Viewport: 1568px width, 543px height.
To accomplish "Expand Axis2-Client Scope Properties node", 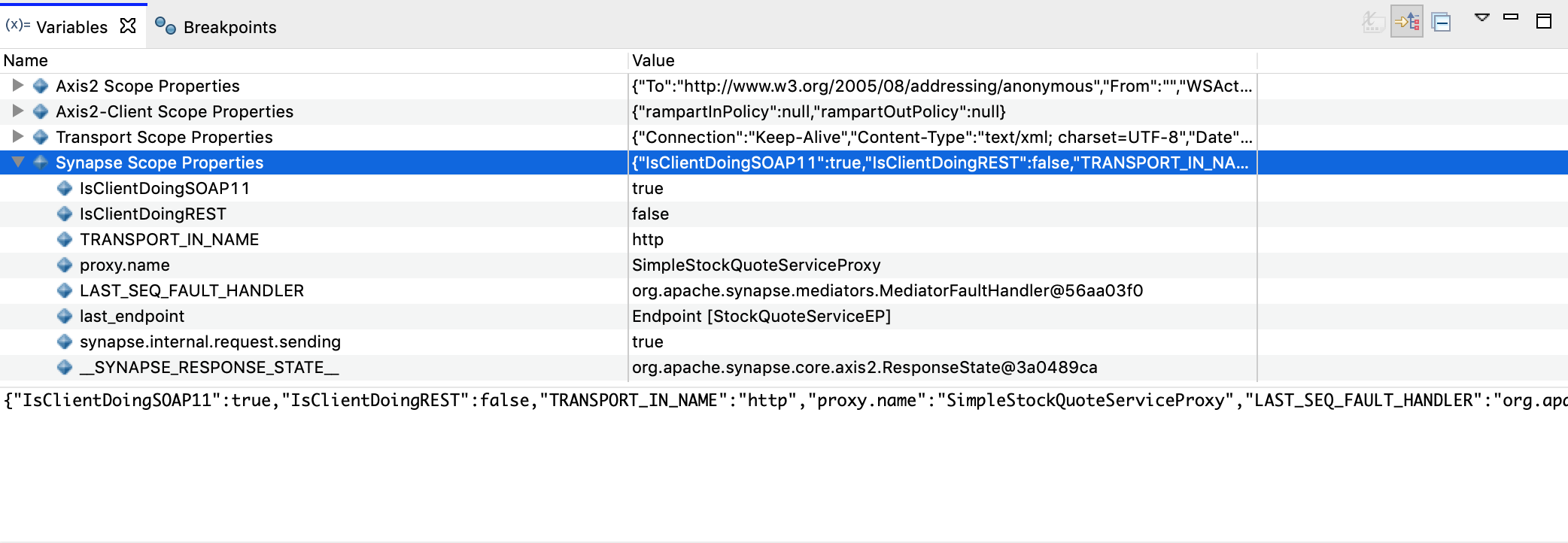I will click(17, 111).
